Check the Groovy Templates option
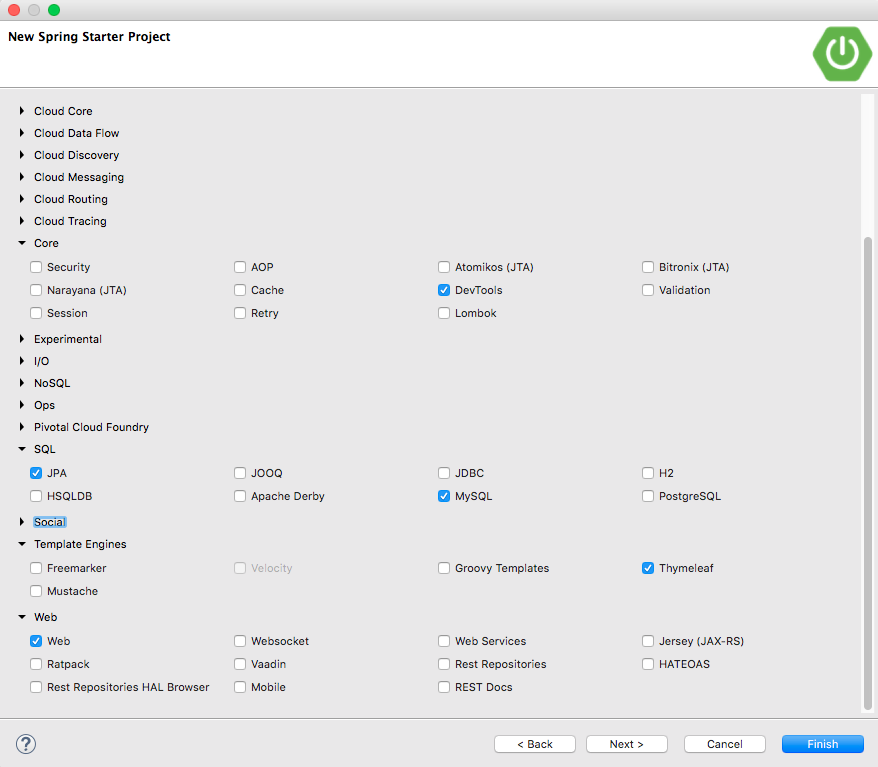This screenshot has height=767, width=878. pyautogui.click(x=443, y=568)
